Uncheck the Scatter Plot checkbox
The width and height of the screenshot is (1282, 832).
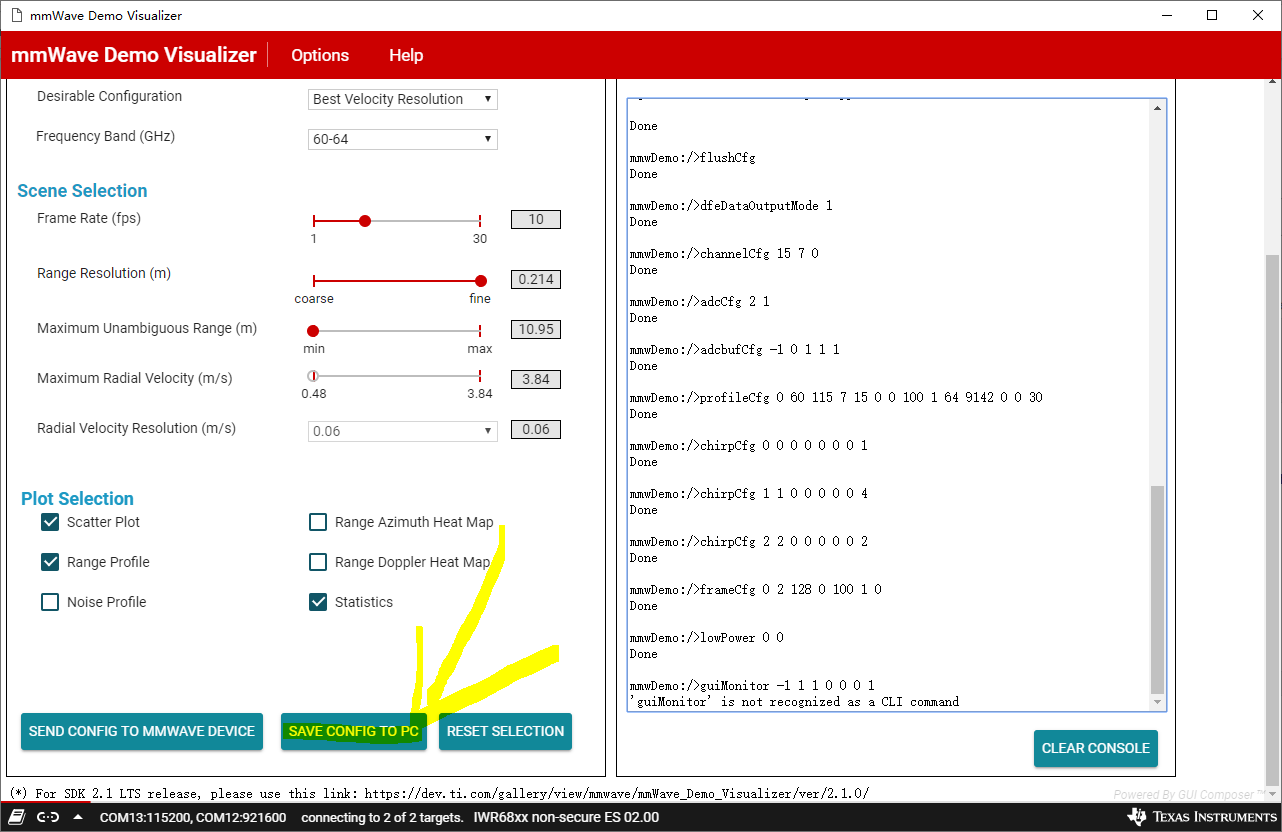(50, 522)
